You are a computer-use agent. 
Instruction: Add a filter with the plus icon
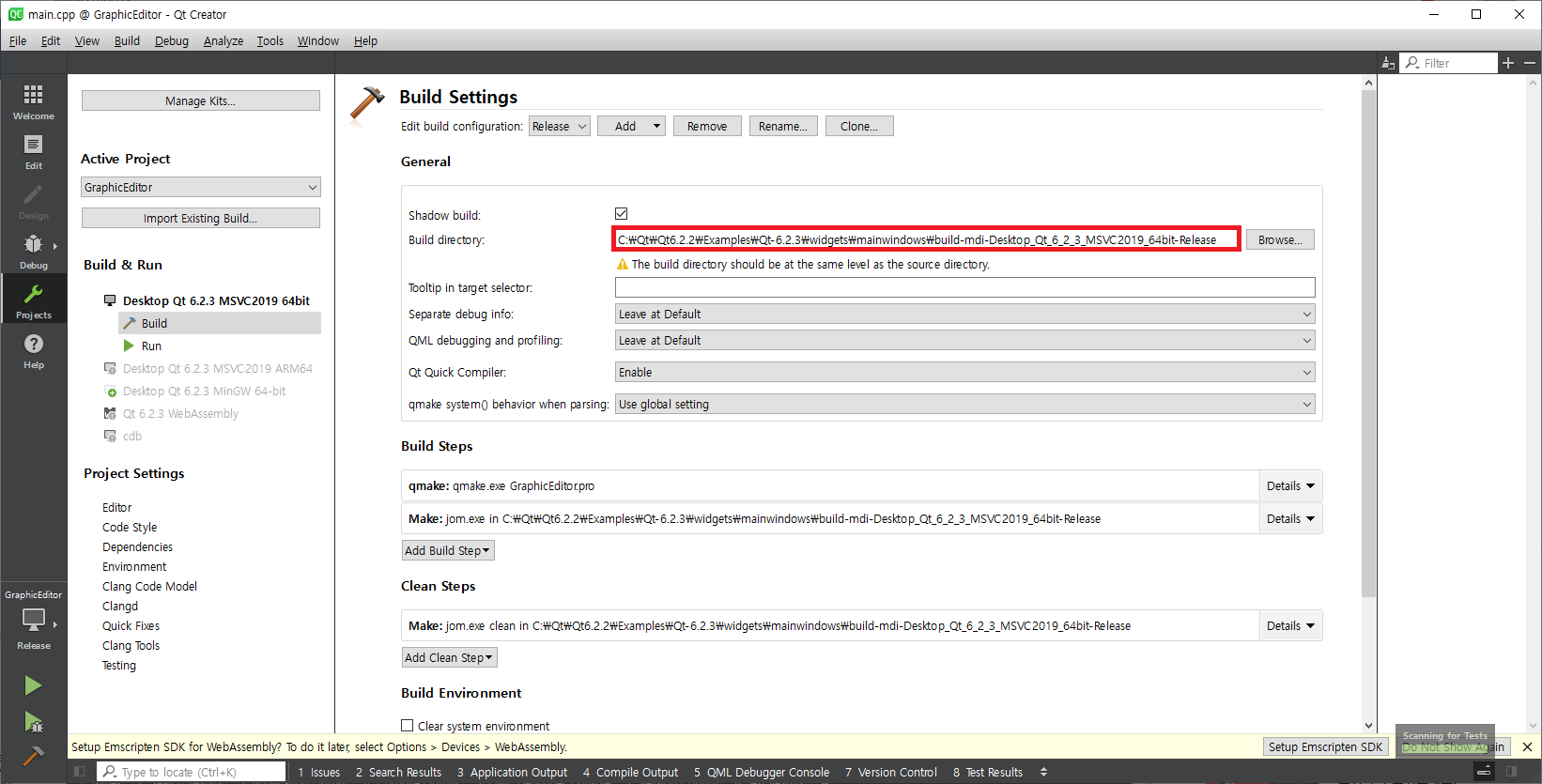pos(1508,63)
